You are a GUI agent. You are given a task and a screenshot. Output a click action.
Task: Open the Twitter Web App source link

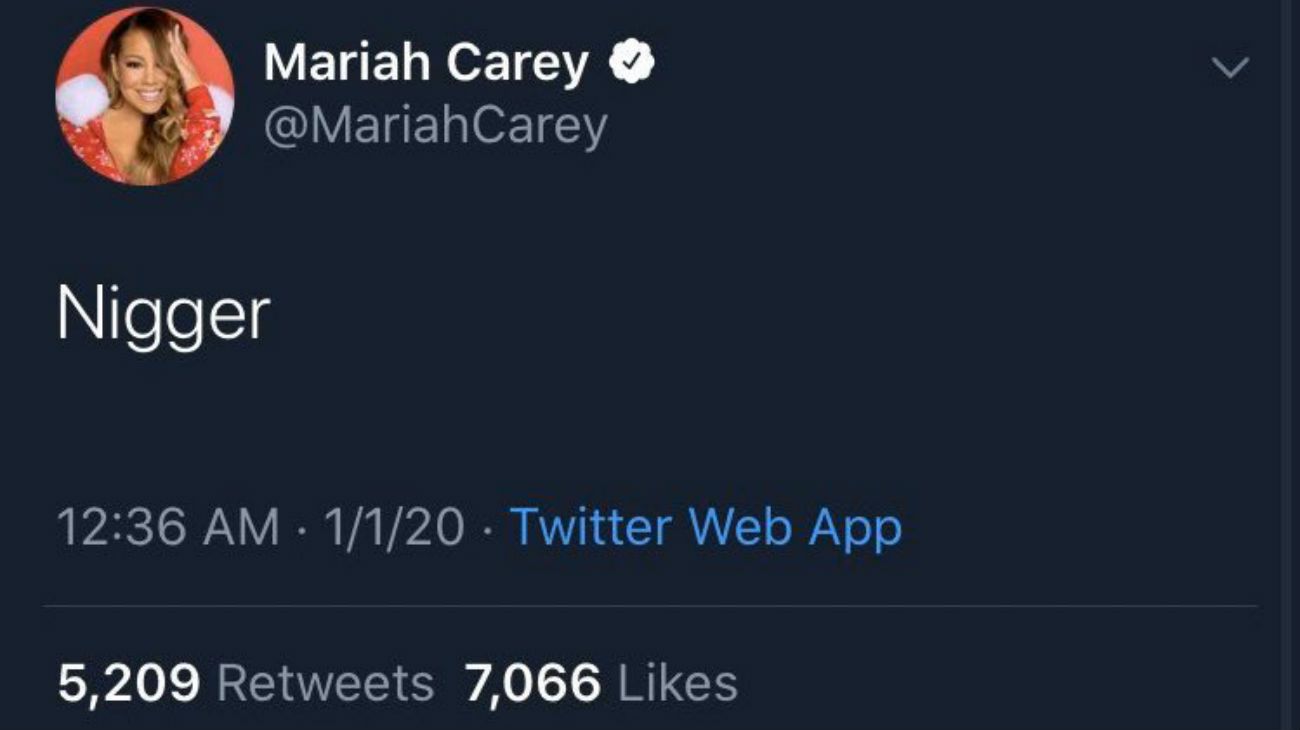[x=706, y=527]
